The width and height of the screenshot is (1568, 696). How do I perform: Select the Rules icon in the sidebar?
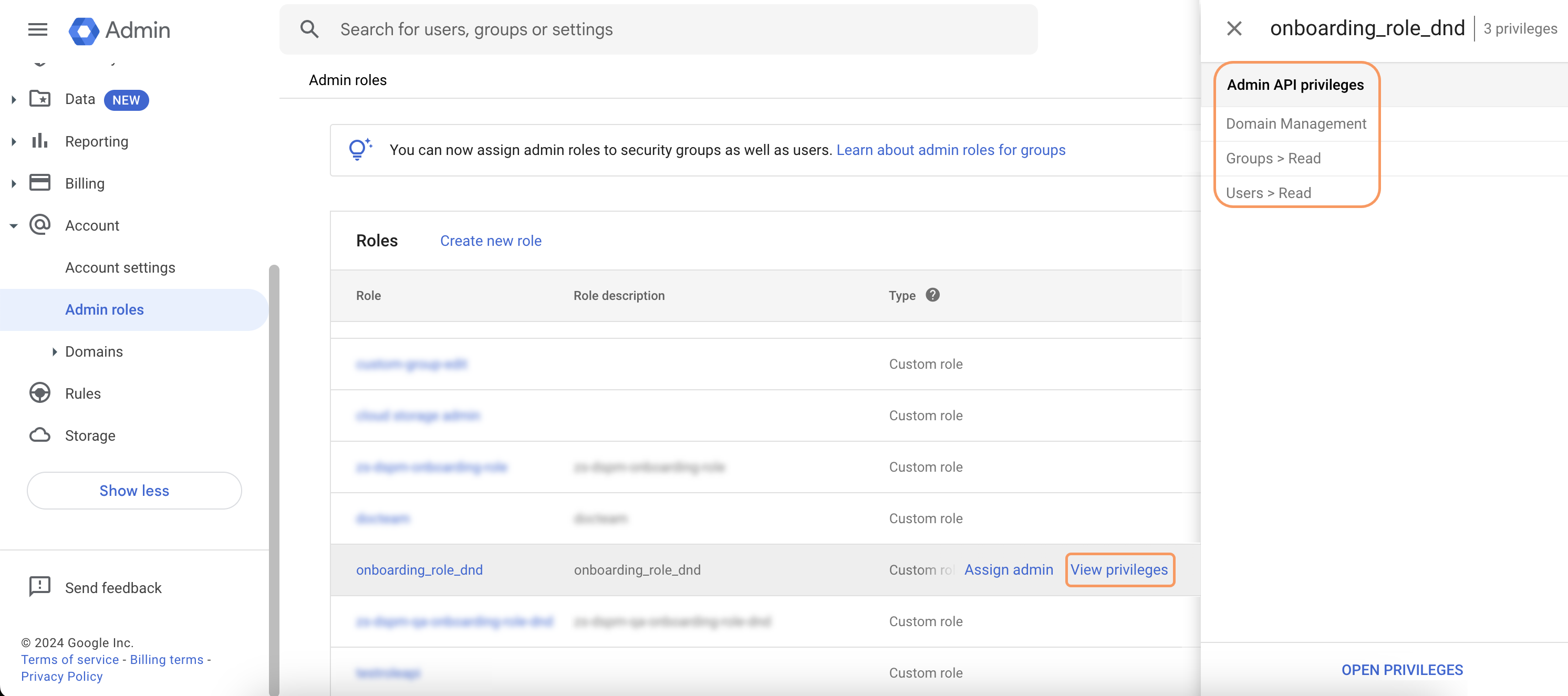(39, 393)
